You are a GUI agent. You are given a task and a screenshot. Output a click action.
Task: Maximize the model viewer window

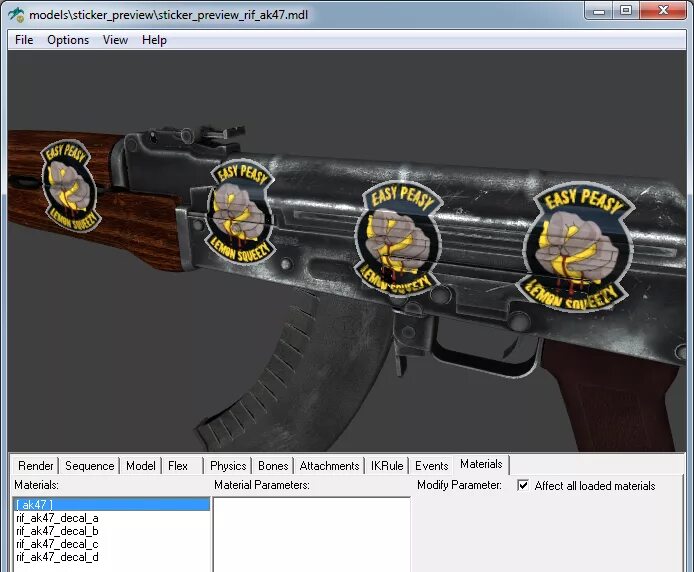(626, 11)
